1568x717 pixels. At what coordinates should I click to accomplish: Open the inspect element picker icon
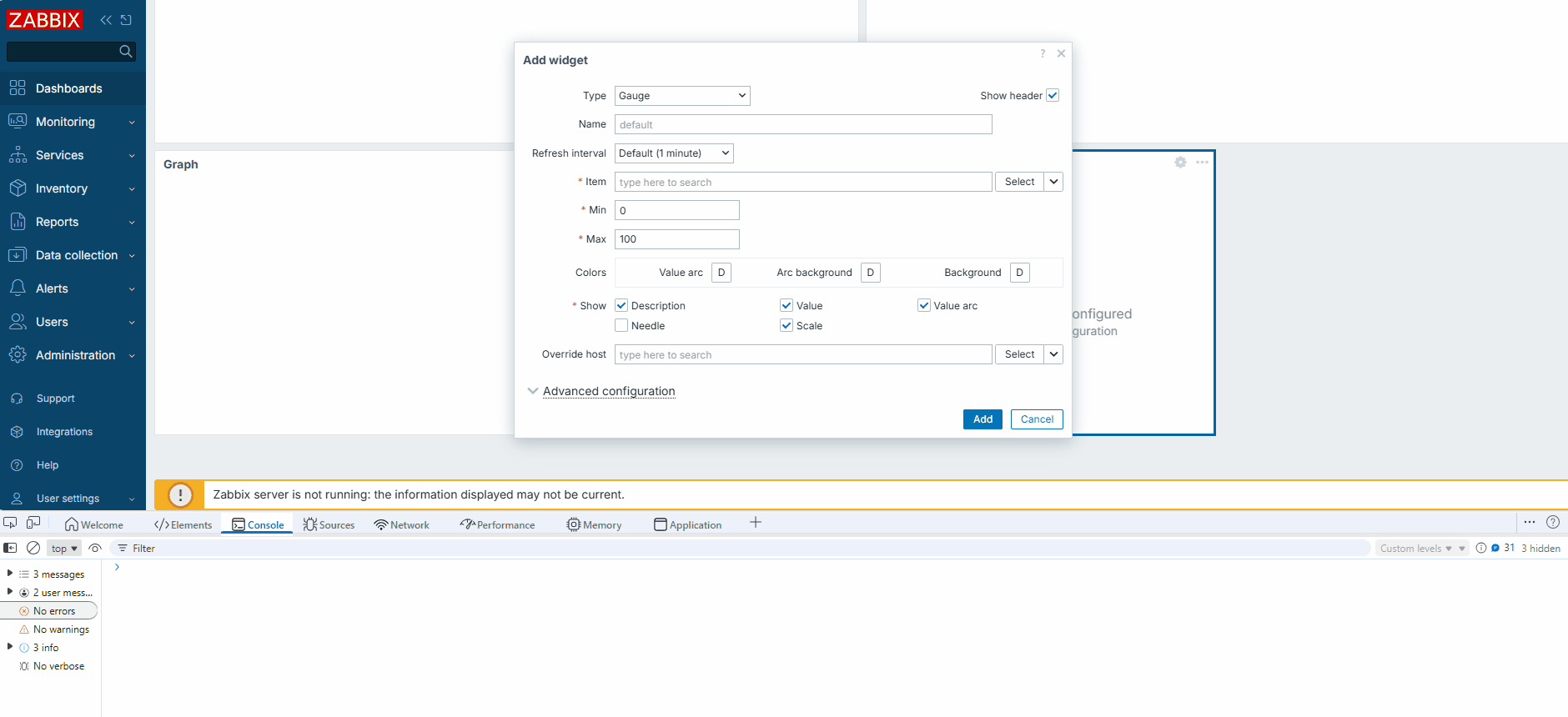pos(10,523)
